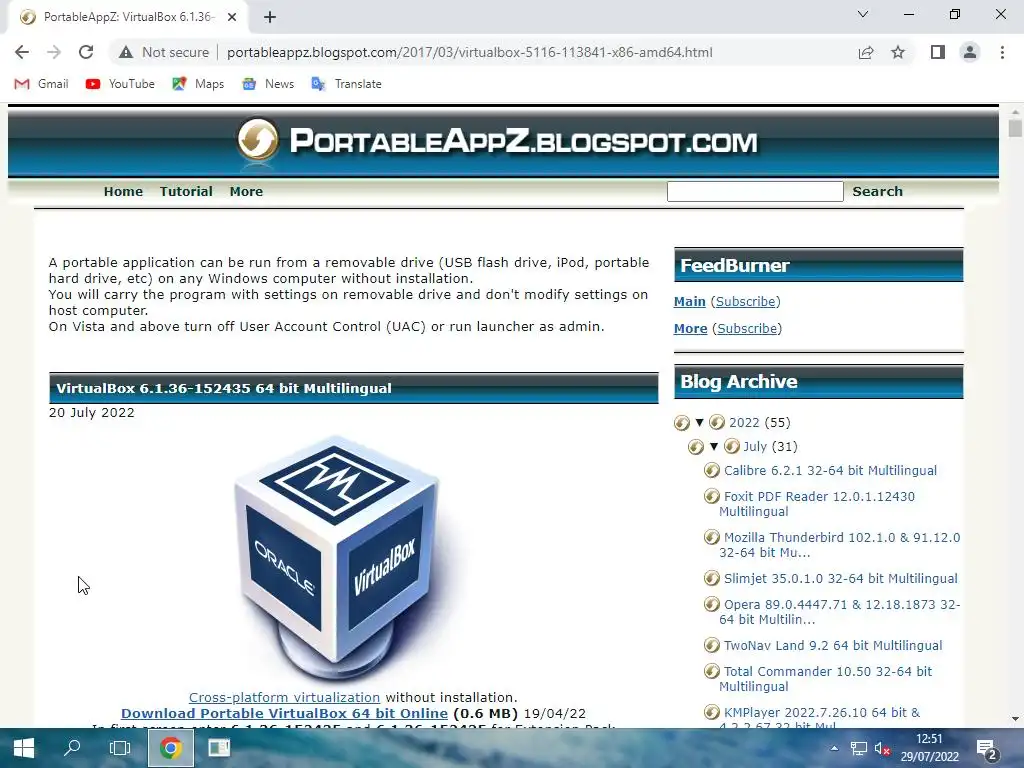
Task: Open the YouTube bookmark
Action: pyautogui.click(x=120, y=84)
